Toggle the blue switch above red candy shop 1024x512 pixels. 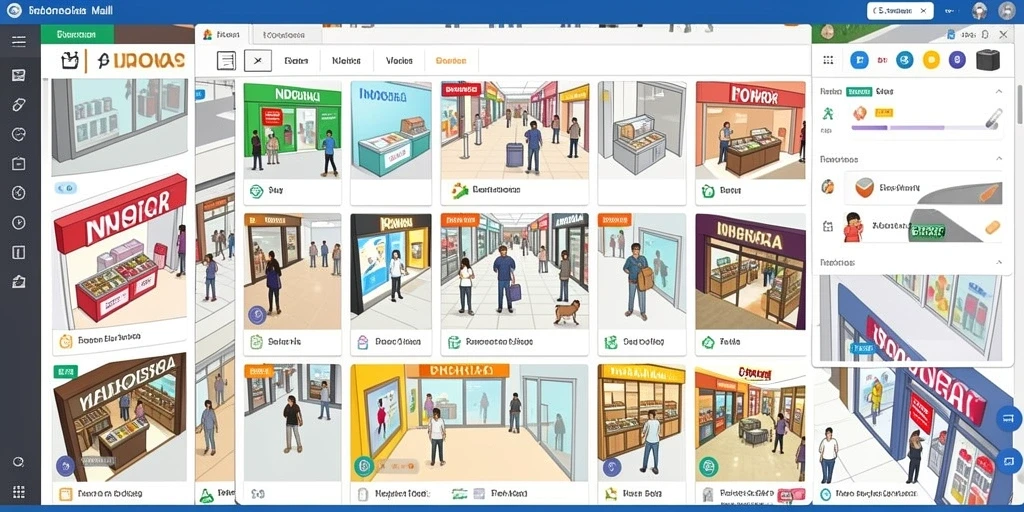coord(67,188)
